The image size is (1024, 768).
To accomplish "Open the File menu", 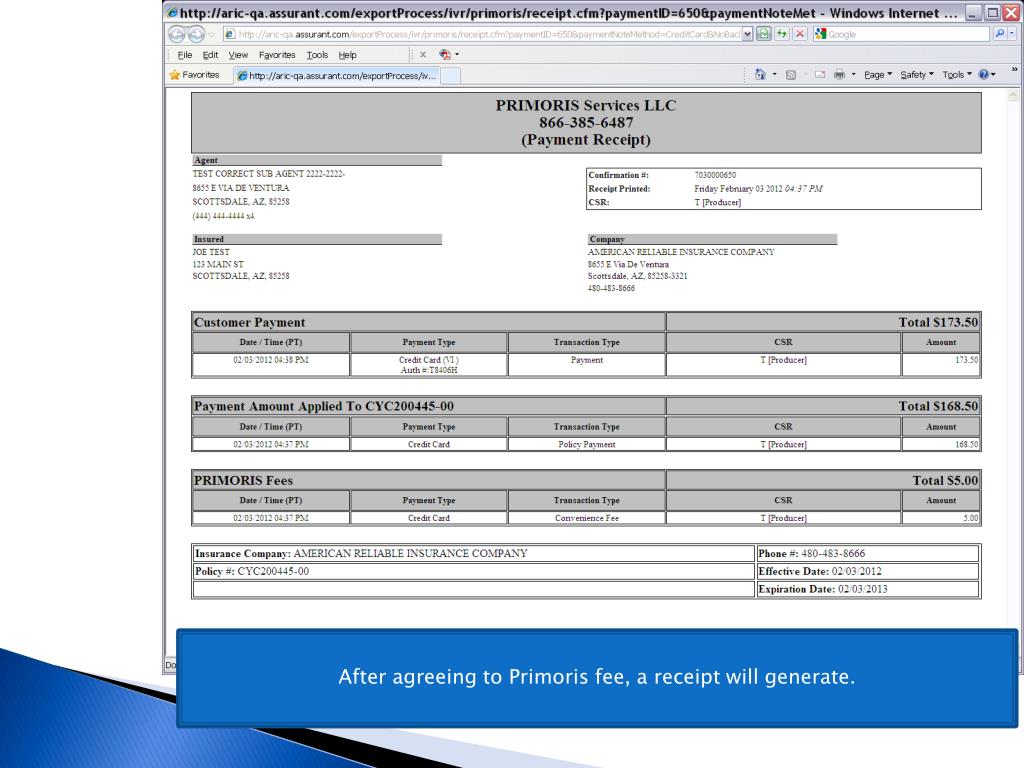I will (x=185, y=55).
